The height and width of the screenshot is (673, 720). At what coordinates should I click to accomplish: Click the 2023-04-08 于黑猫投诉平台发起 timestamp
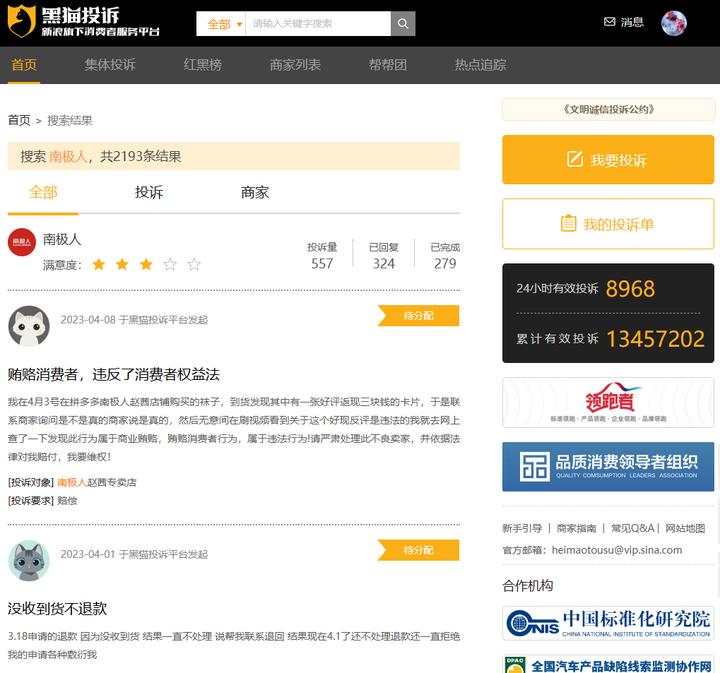[x=134, y=320]
